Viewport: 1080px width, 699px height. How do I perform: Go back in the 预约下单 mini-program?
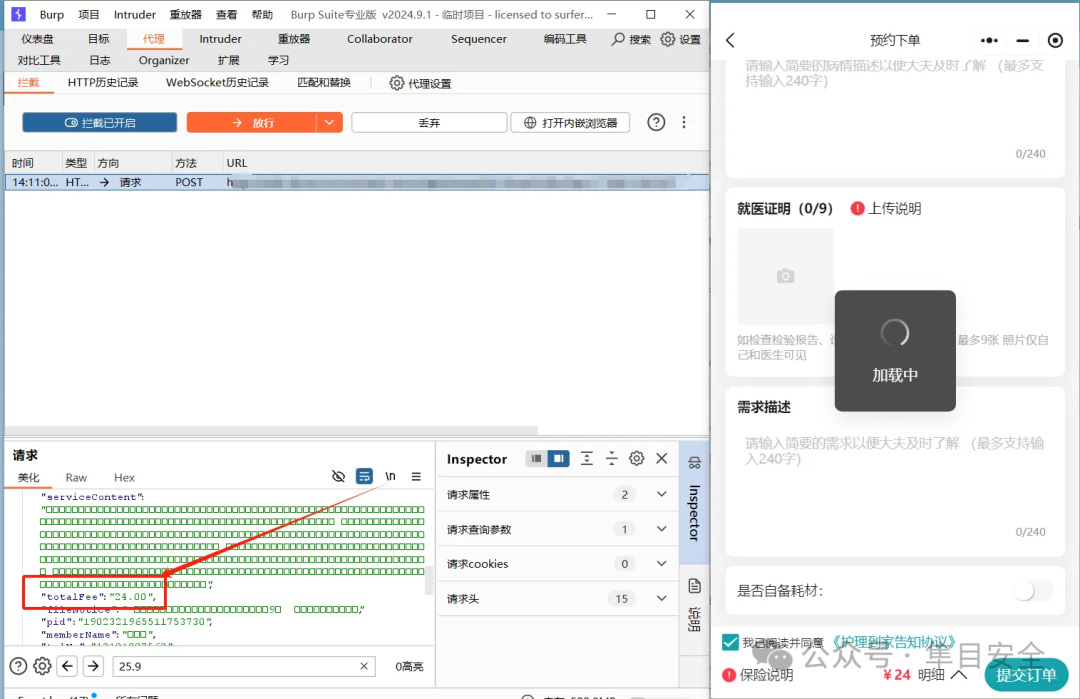coord(731,41)
